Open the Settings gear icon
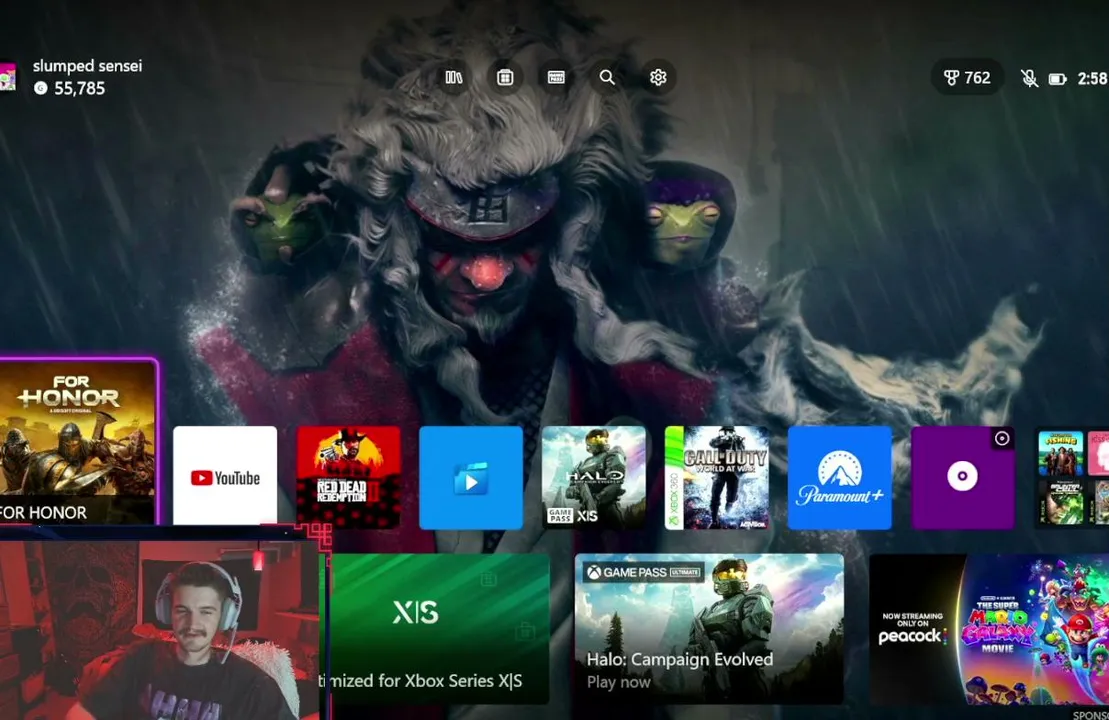This screenshot has width=1109, height=720. tap(658, 77)
